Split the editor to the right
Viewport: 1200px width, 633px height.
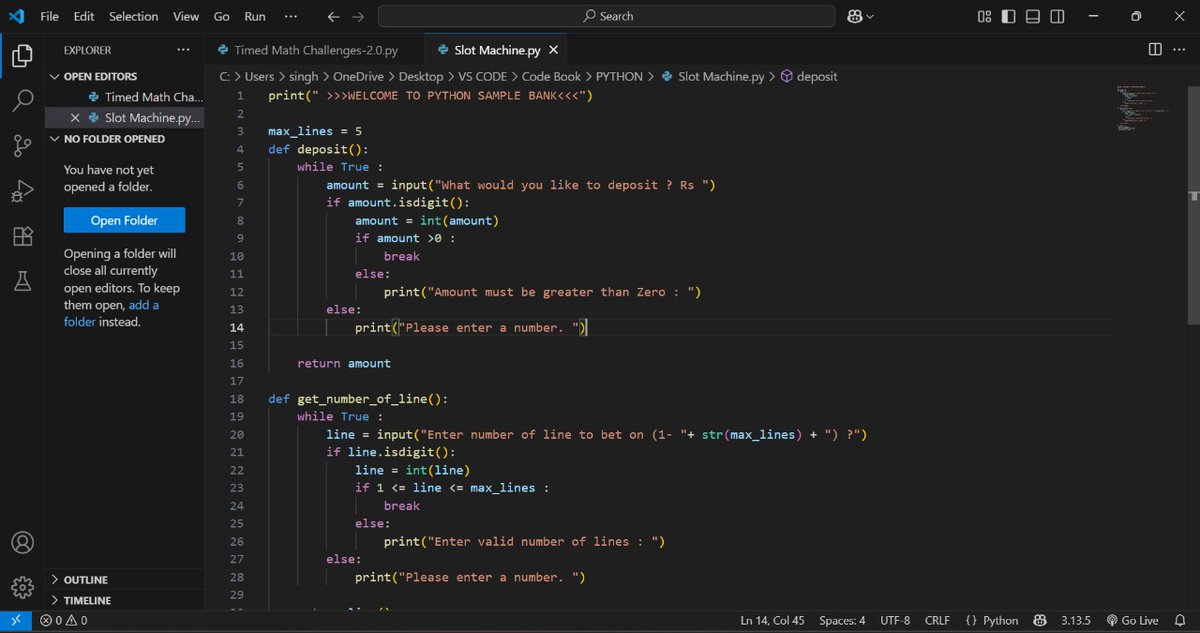click(x=1155, y=50)
